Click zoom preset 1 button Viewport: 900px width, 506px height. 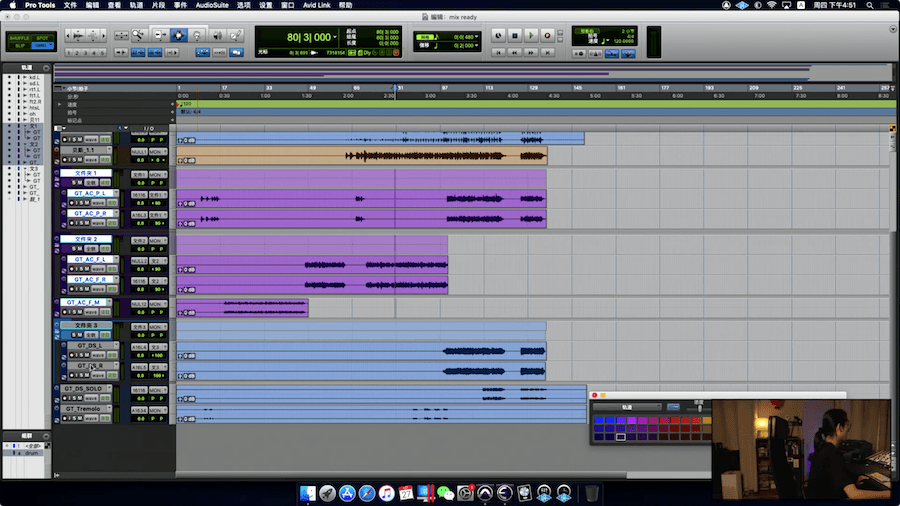[x=69, y=53]
